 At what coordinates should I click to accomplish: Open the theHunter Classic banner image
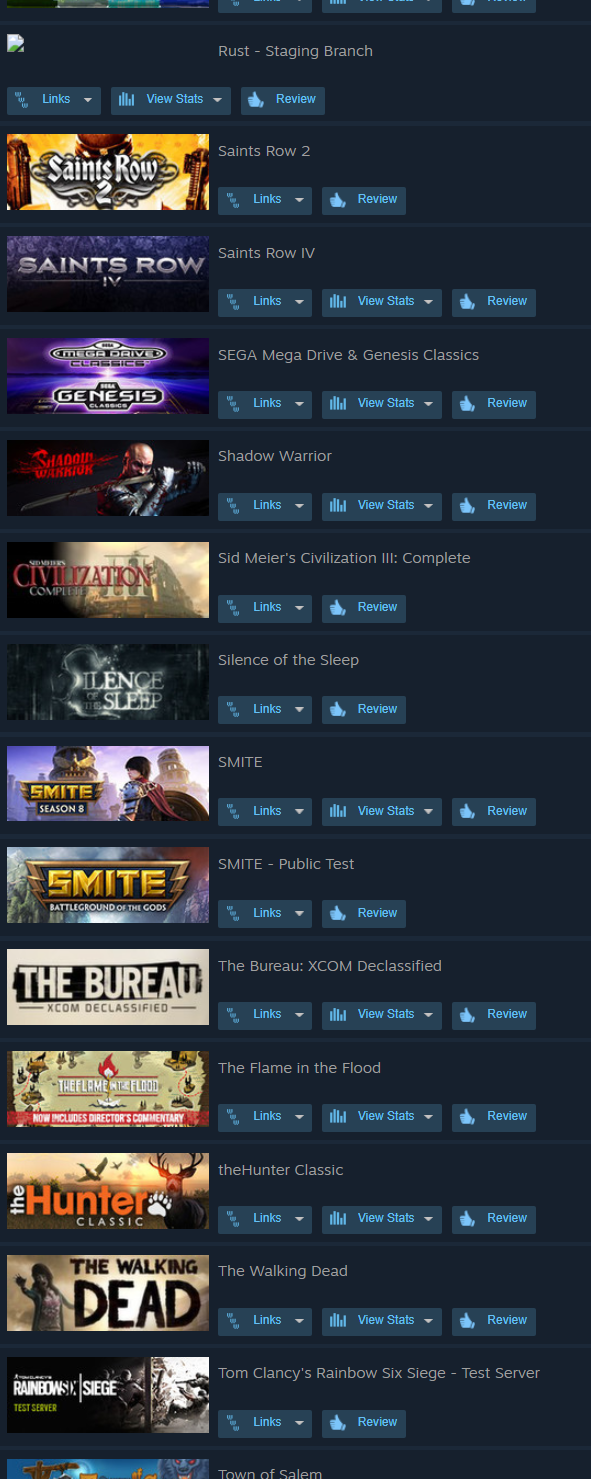(x=108, y=1191)
